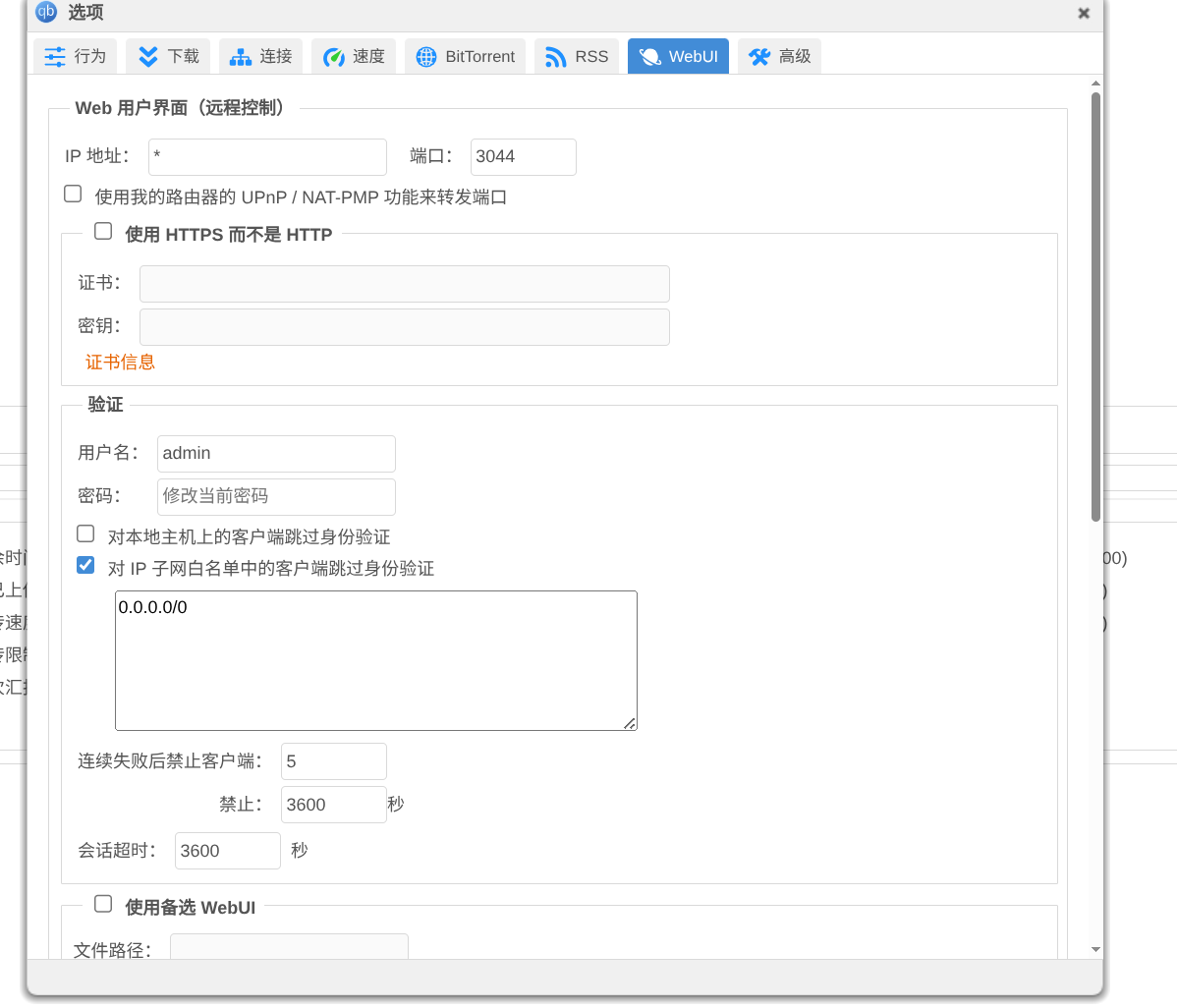Open the 下载 tab
This screenshot has height=1008, width=1177.
point(168,56)
